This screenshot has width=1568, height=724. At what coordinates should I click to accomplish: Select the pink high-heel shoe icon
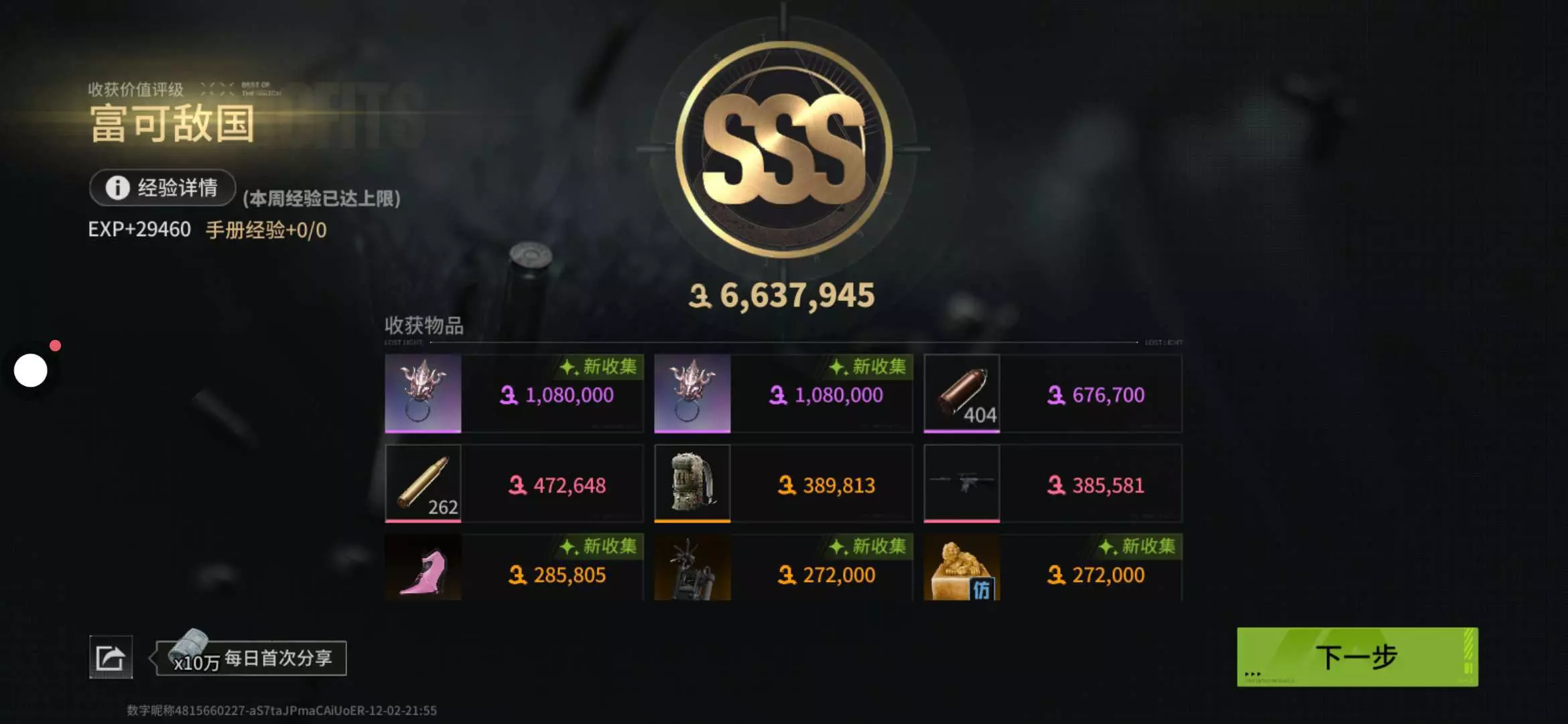point(423,567)
